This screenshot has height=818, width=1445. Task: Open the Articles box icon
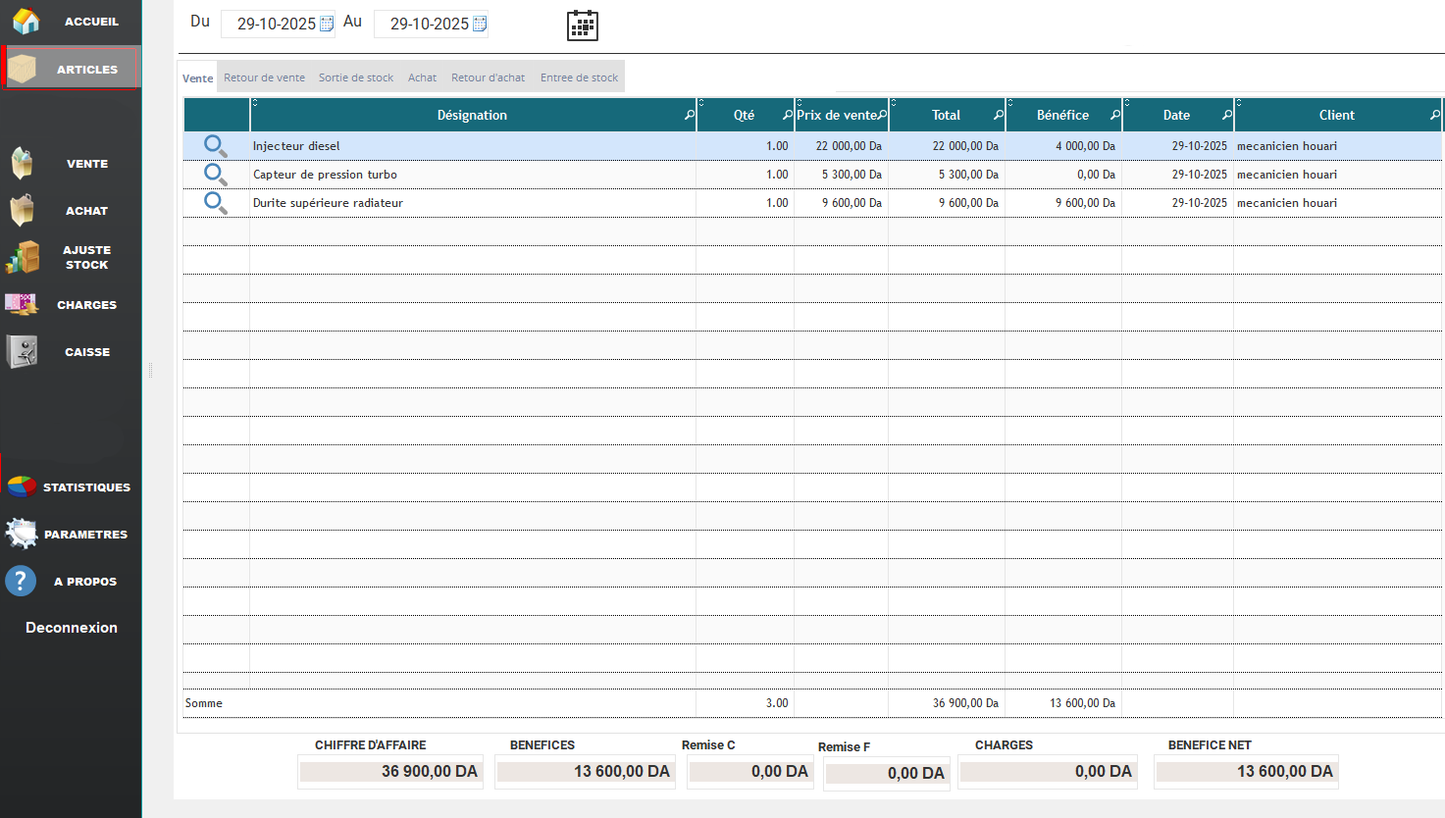(22, 69)
